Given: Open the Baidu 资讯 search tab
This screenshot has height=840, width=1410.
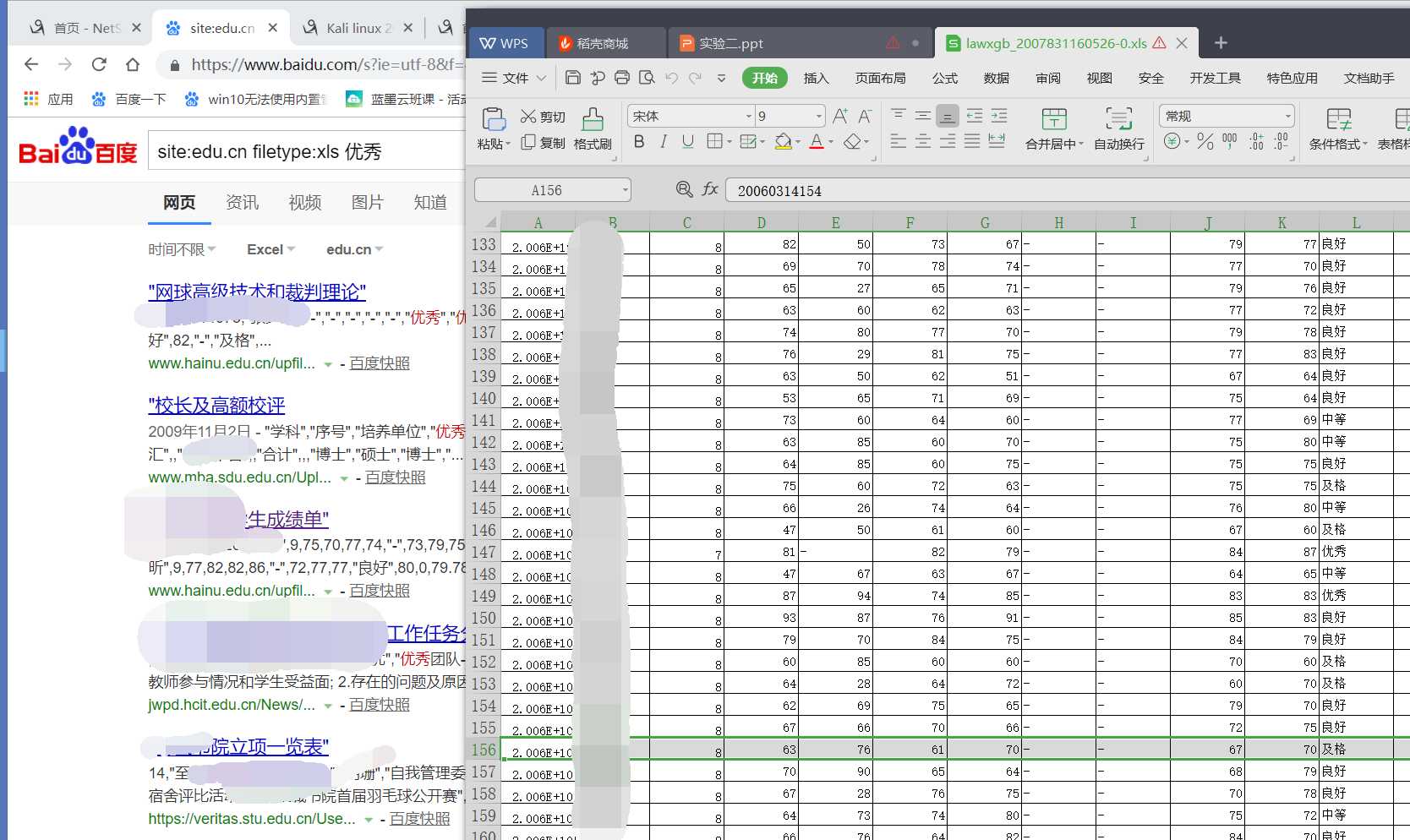Looking at the screenshot, I should 242,202.
